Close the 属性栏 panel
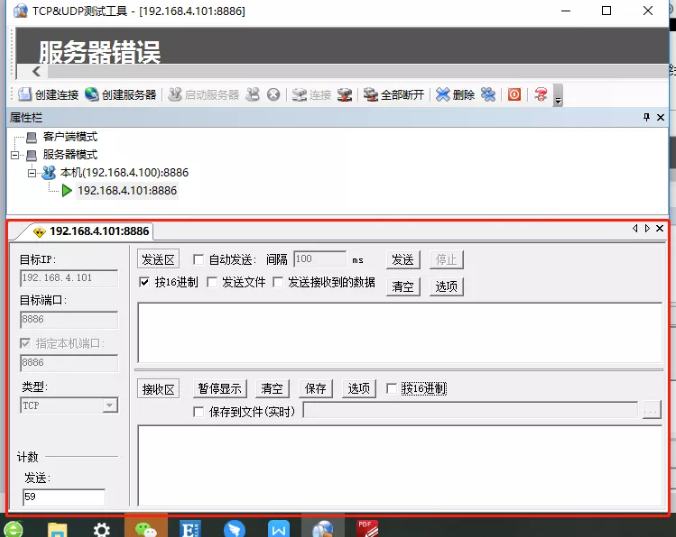 660,117
